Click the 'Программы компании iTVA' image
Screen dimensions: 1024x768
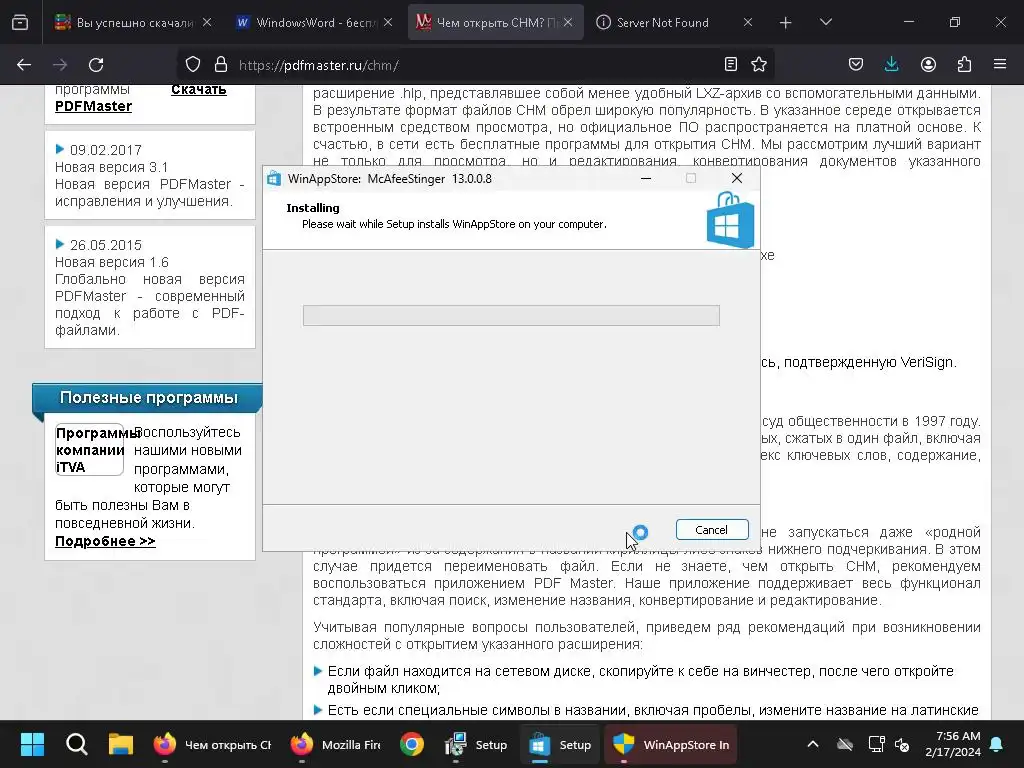(89, 450)
